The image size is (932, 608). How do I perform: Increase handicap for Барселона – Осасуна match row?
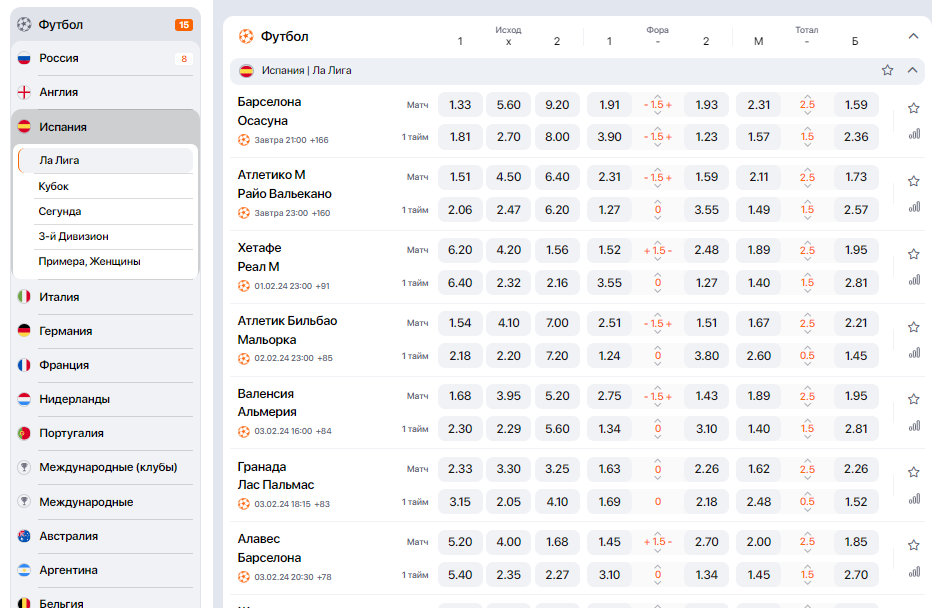point(657,96)
